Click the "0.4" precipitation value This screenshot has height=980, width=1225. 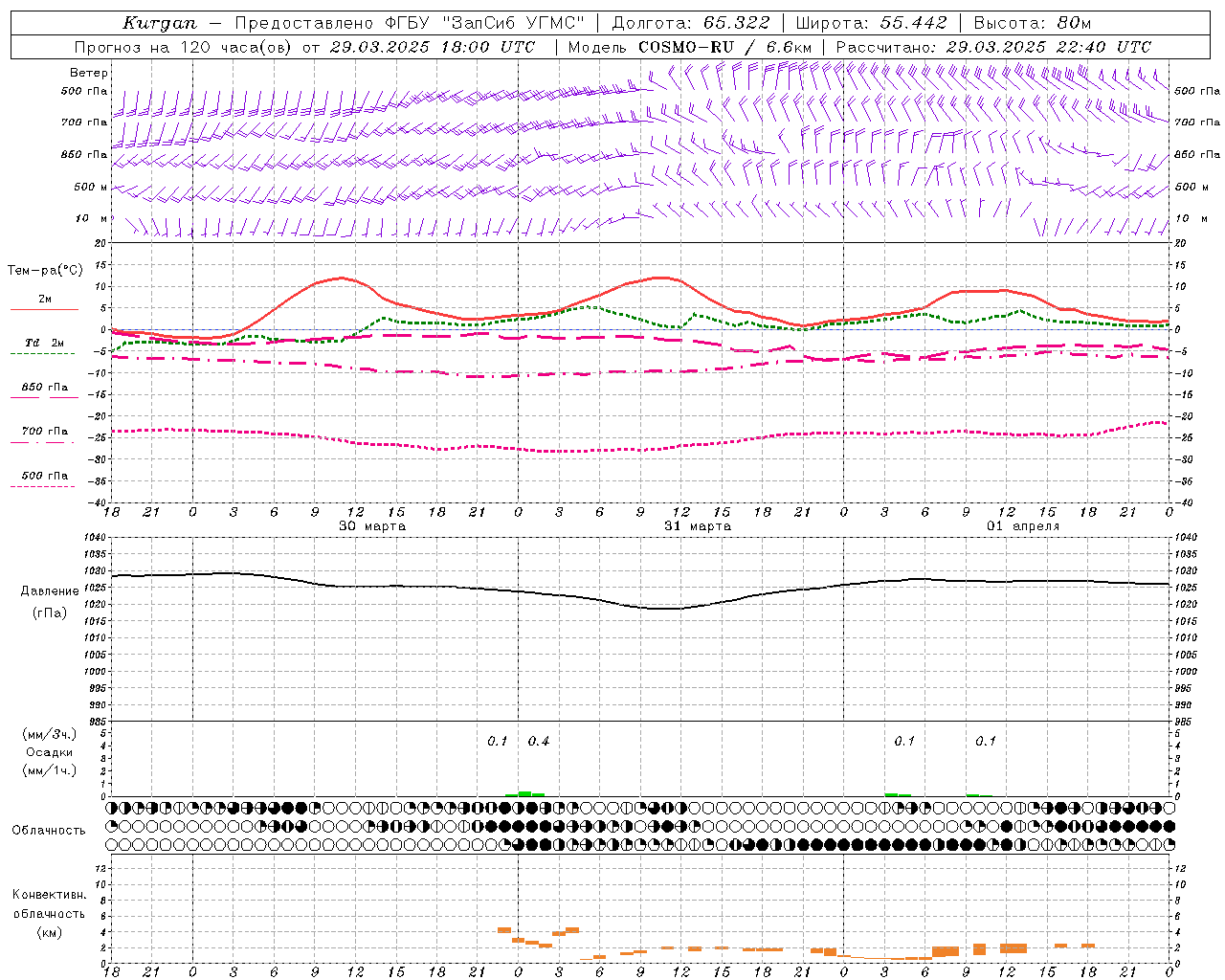click(539, 741)
